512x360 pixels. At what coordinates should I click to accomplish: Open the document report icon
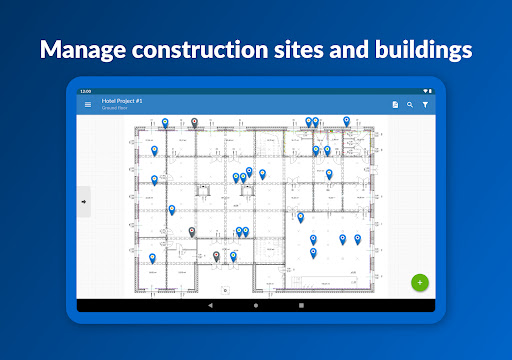tap(395, 105)
